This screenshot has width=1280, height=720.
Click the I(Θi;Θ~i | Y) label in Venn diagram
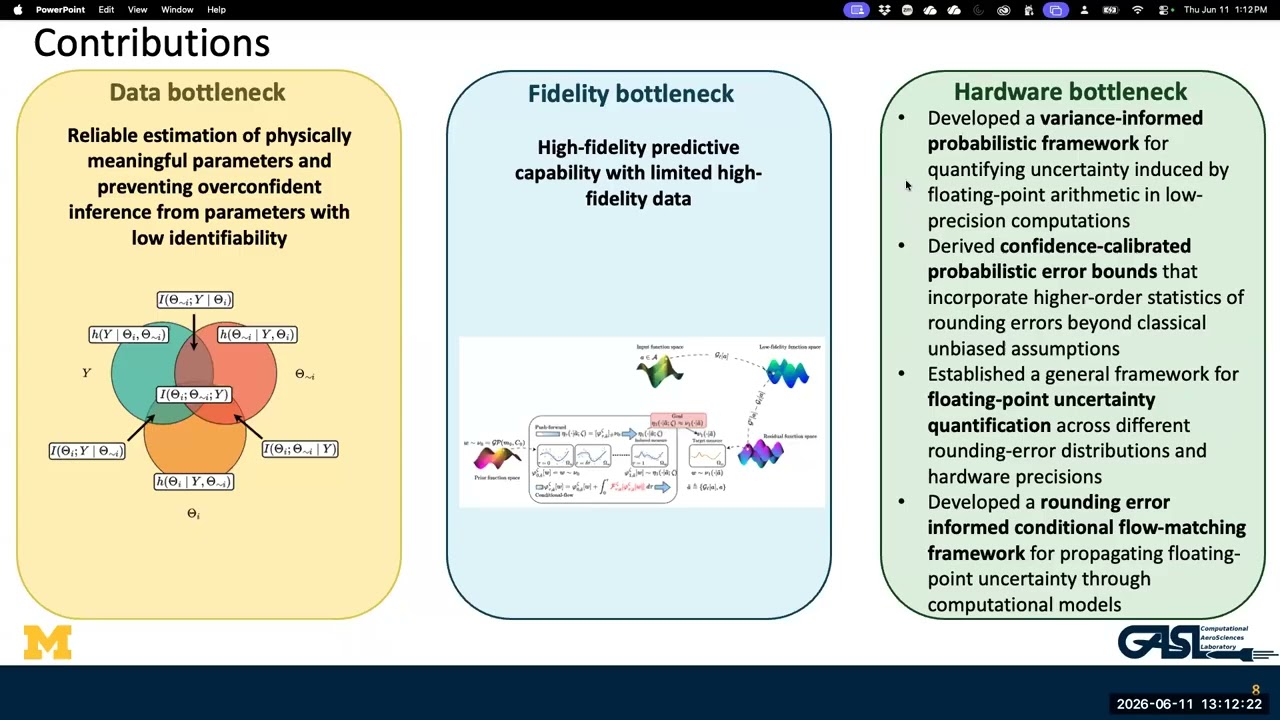click(x=300, y=449)
